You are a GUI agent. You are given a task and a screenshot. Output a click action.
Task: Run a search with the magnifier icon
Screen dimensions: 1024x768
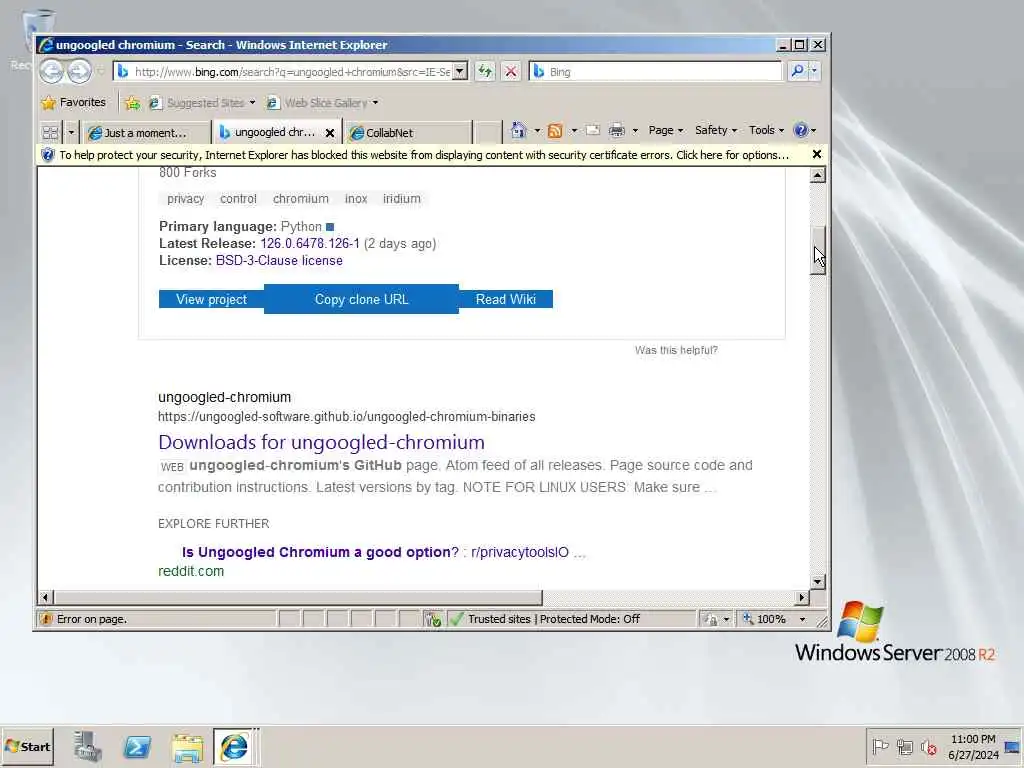point(797,71)
